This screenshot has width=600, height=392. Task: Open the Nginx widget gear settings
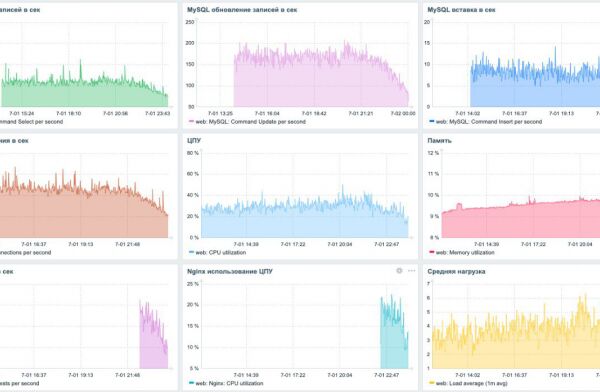pos(399,271)
